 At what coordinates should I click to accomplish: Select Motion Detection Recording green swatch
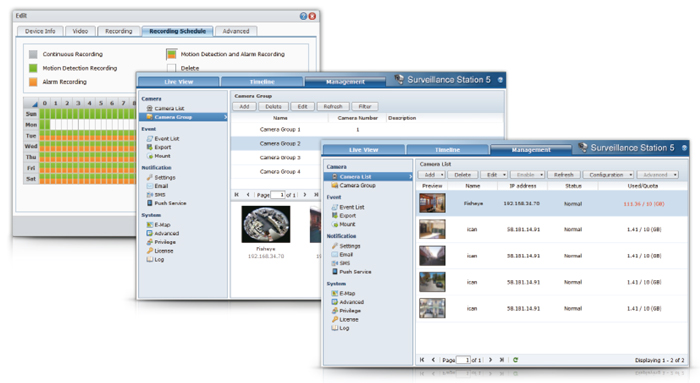click(x=33, y=68)
